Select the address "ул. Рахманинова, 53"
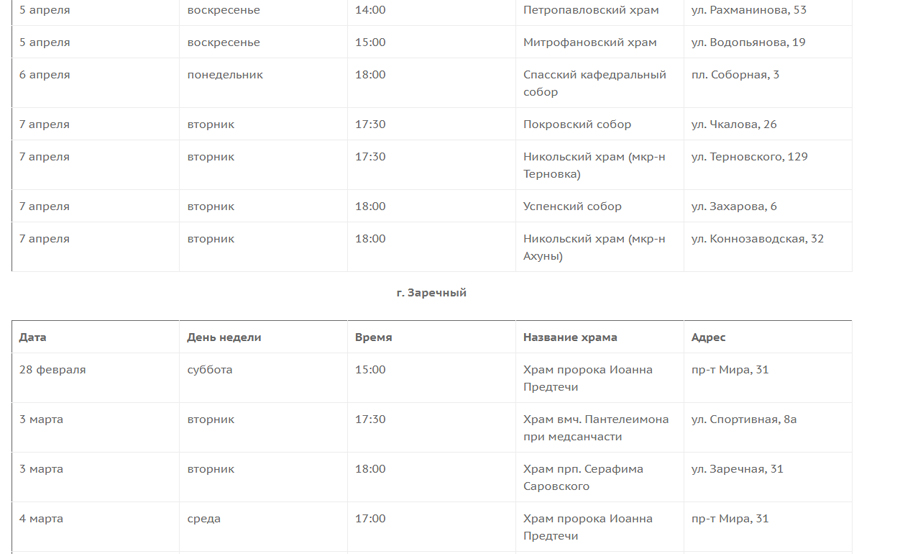This screenshot has width=900, height=554. coord(748,10)
